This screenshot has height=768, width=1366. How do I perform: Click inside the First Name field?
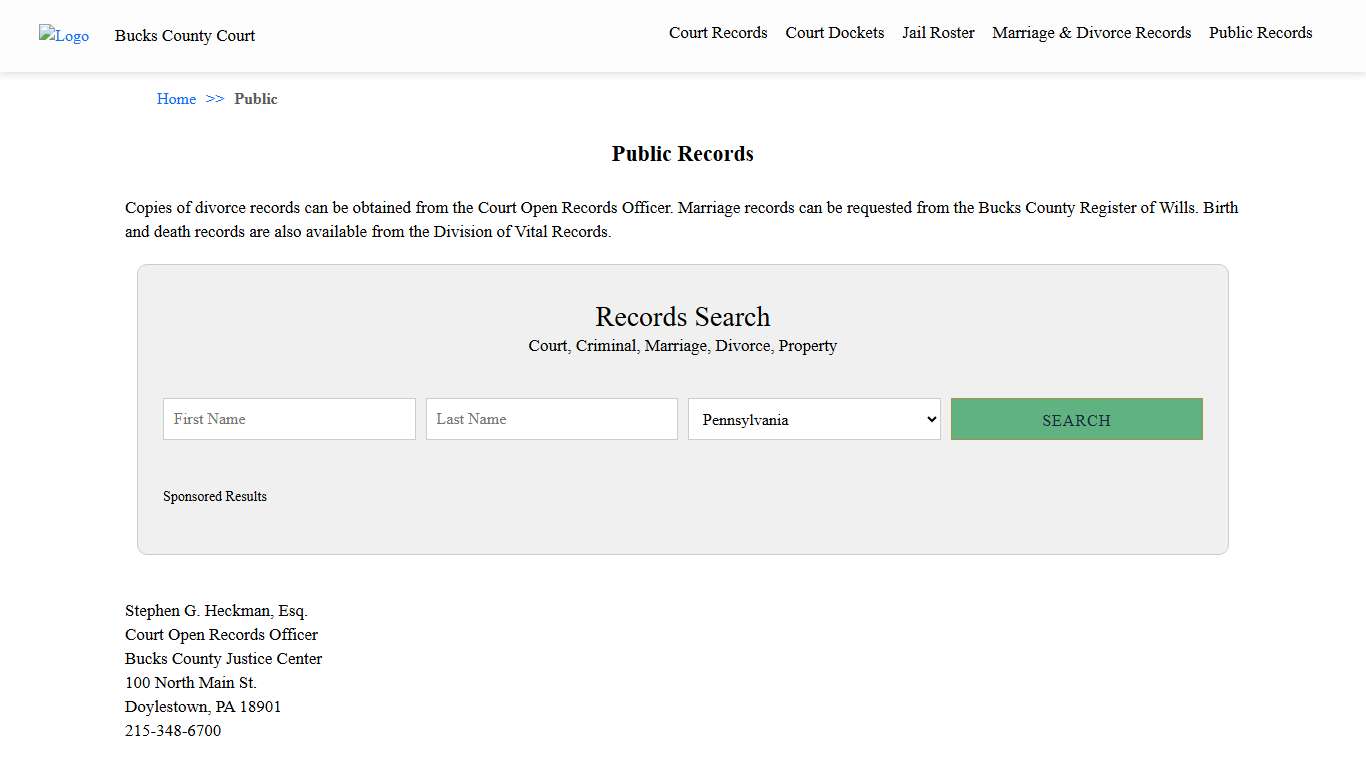288,419
